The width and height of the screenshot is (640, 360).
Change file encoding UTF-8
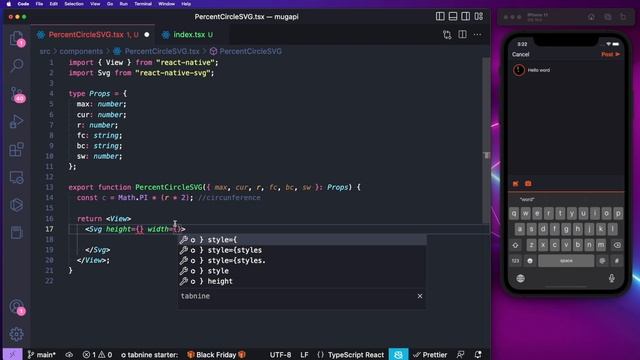coord(280,355)
